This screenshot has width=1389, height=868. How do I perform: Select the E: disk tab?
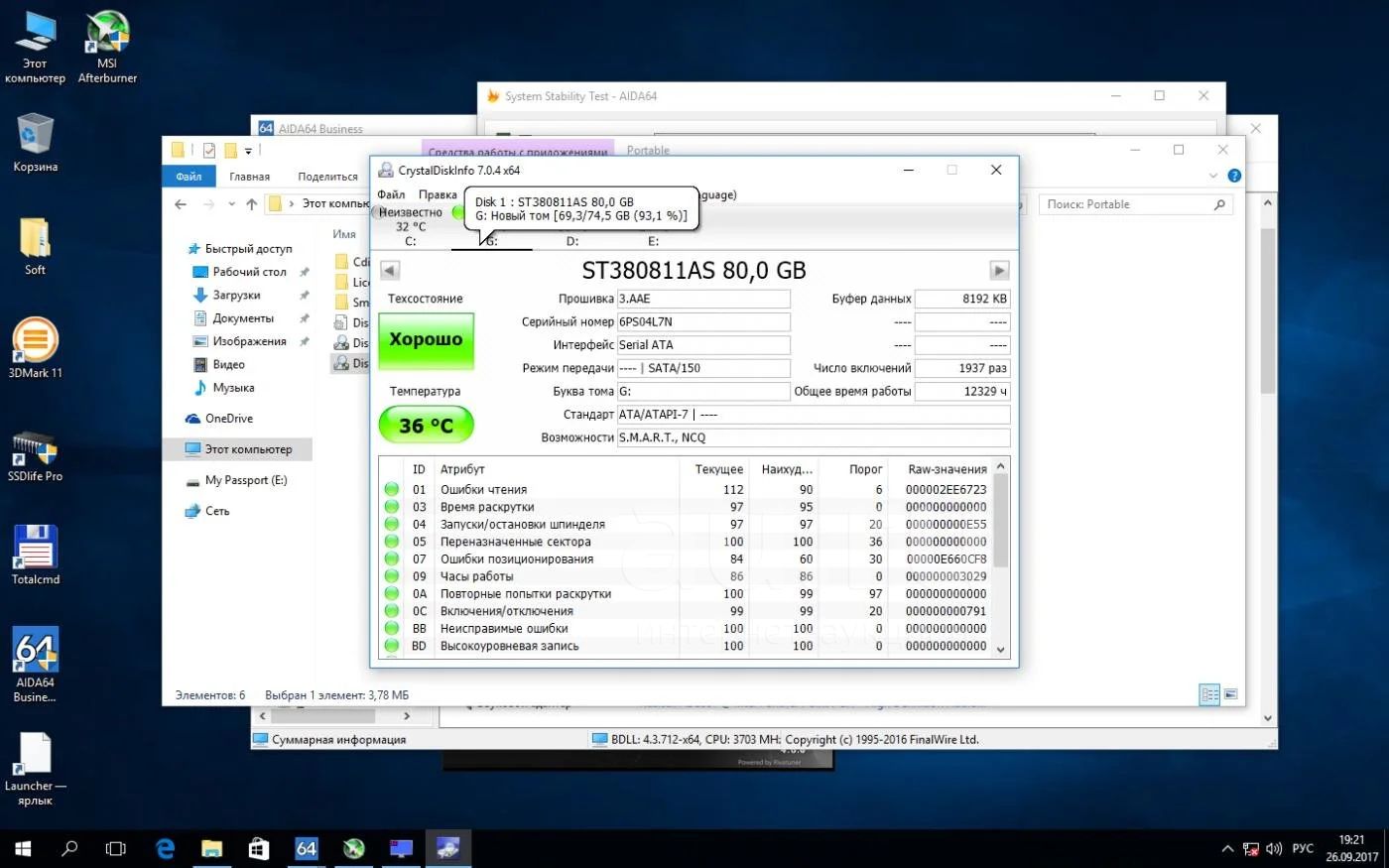tap(654, 241)
